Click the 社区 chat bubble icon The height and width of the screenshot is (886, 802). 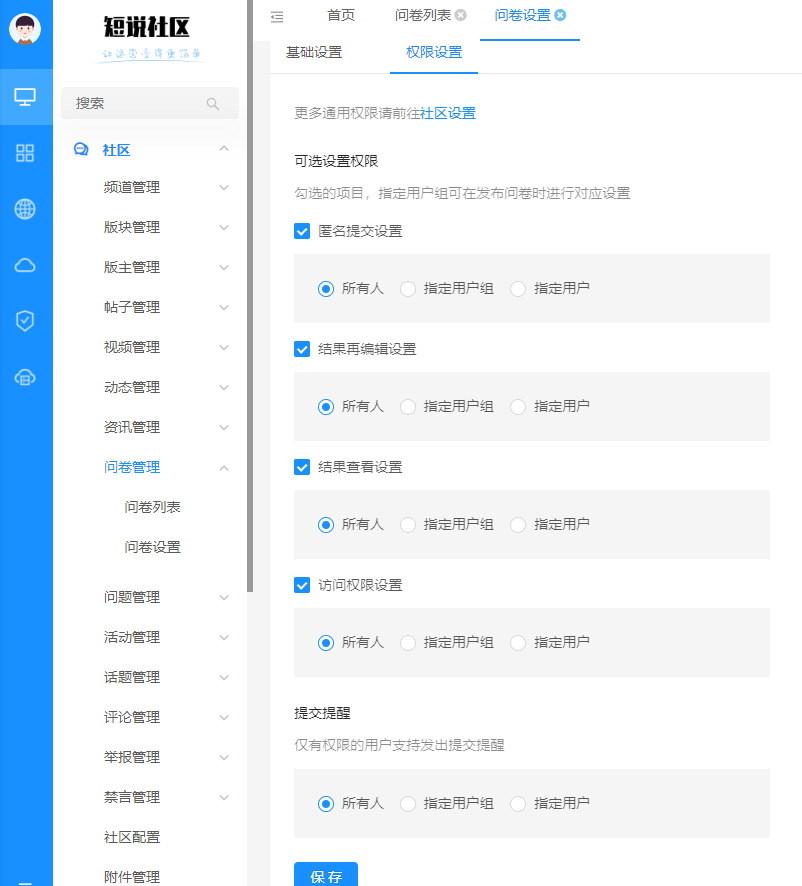point(81,149)
